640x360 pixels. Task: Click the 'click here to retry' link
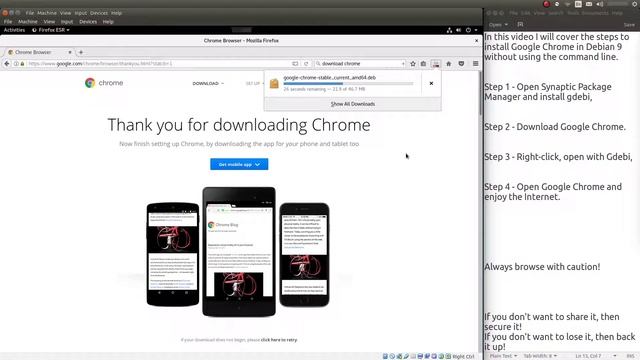pyautogui.click(x=279, y=340)
